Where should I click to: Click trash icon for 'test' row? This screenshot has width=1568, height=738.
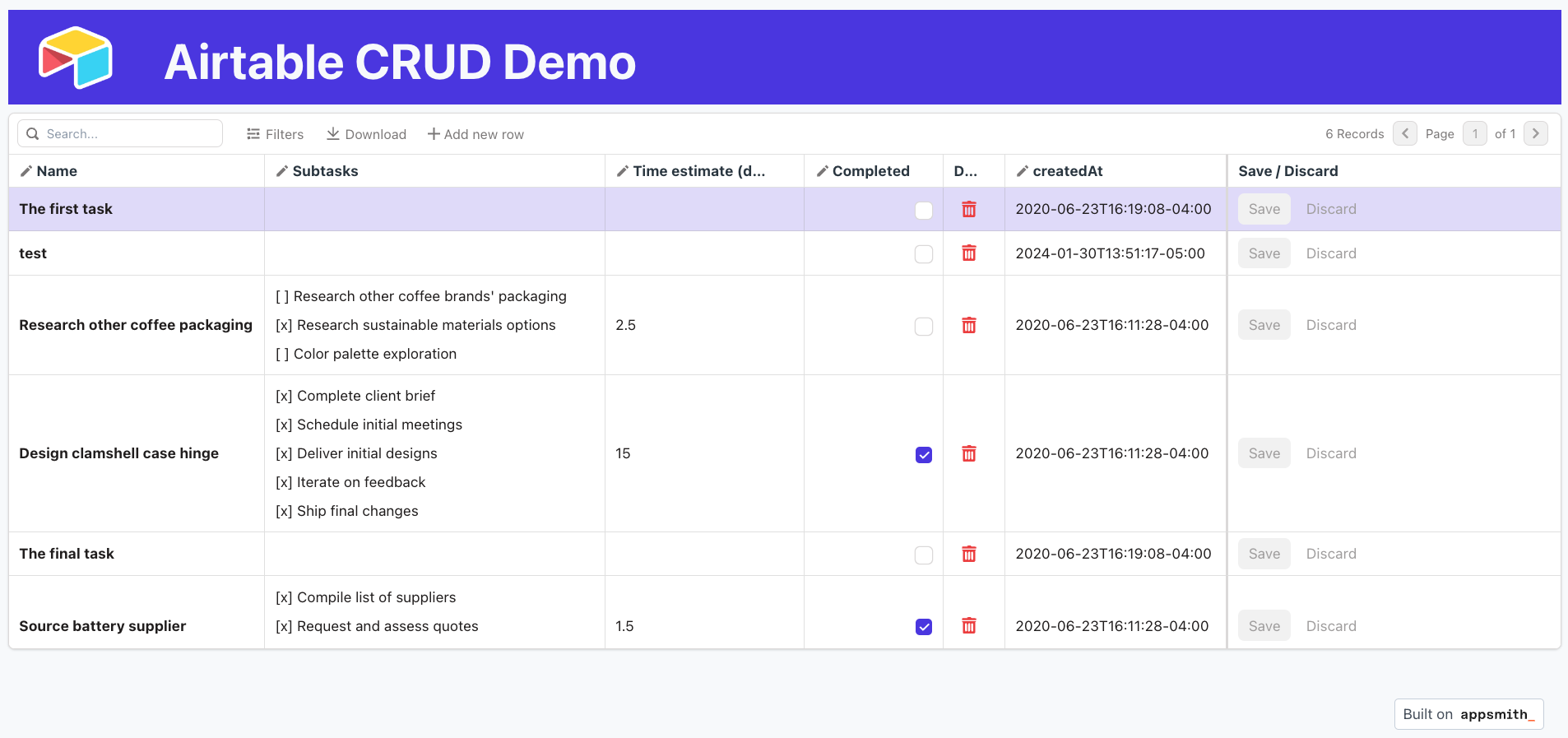tap(969, 253)
